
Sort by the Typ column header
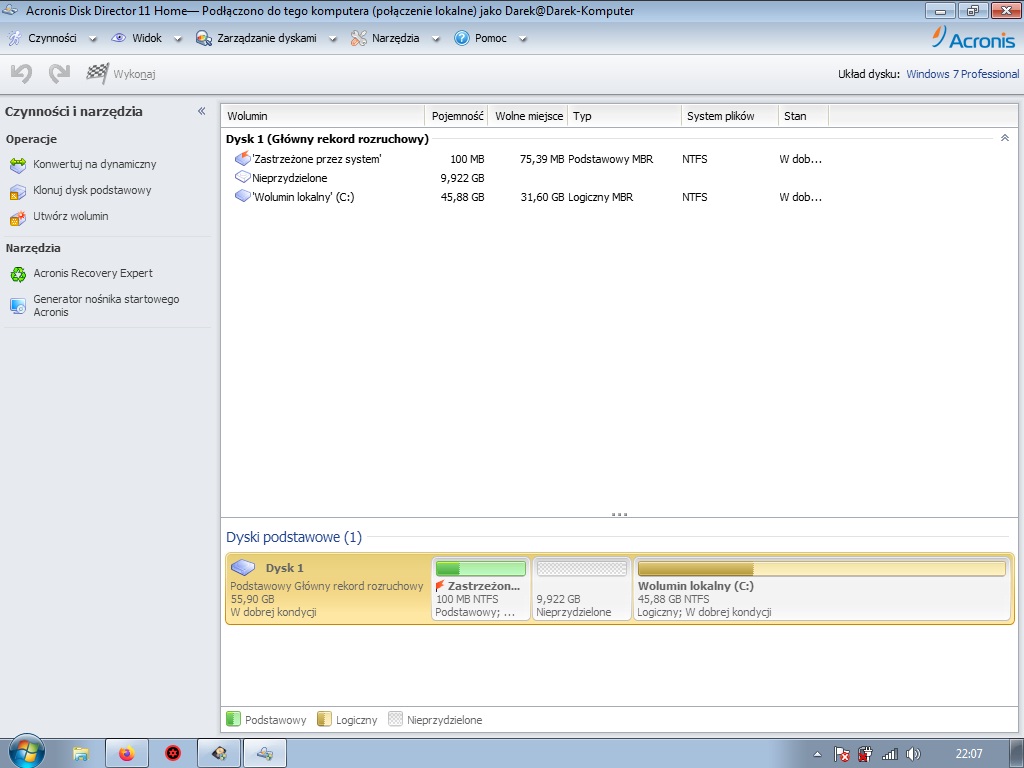[624, 116]
